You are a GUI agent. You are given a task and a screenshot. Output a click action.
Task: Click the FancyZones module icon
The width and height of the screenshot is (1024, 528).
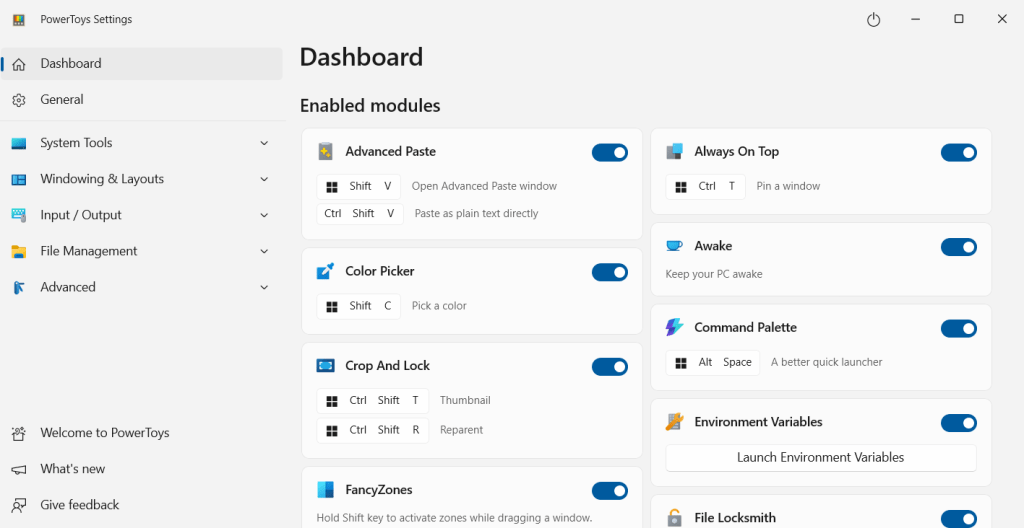325,490
